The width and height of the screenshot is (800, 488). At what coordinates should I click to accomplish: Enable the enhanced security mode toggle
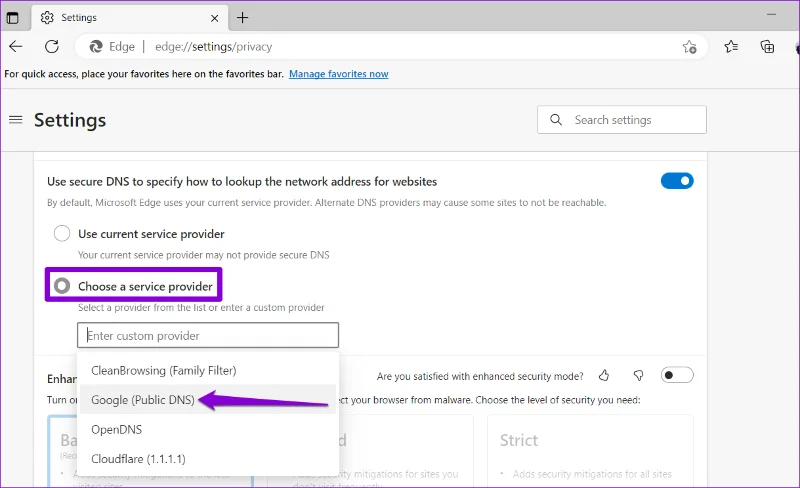677,375
